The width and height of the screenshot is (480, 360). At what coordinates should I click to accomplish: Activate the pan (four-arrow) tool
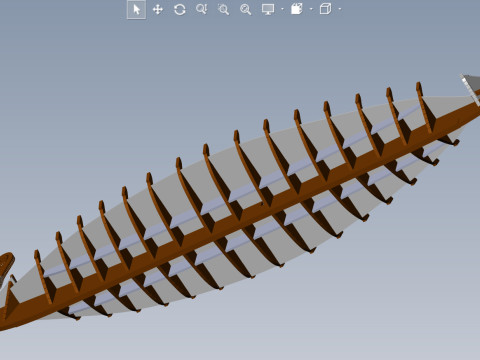click(x=158, y=9)
